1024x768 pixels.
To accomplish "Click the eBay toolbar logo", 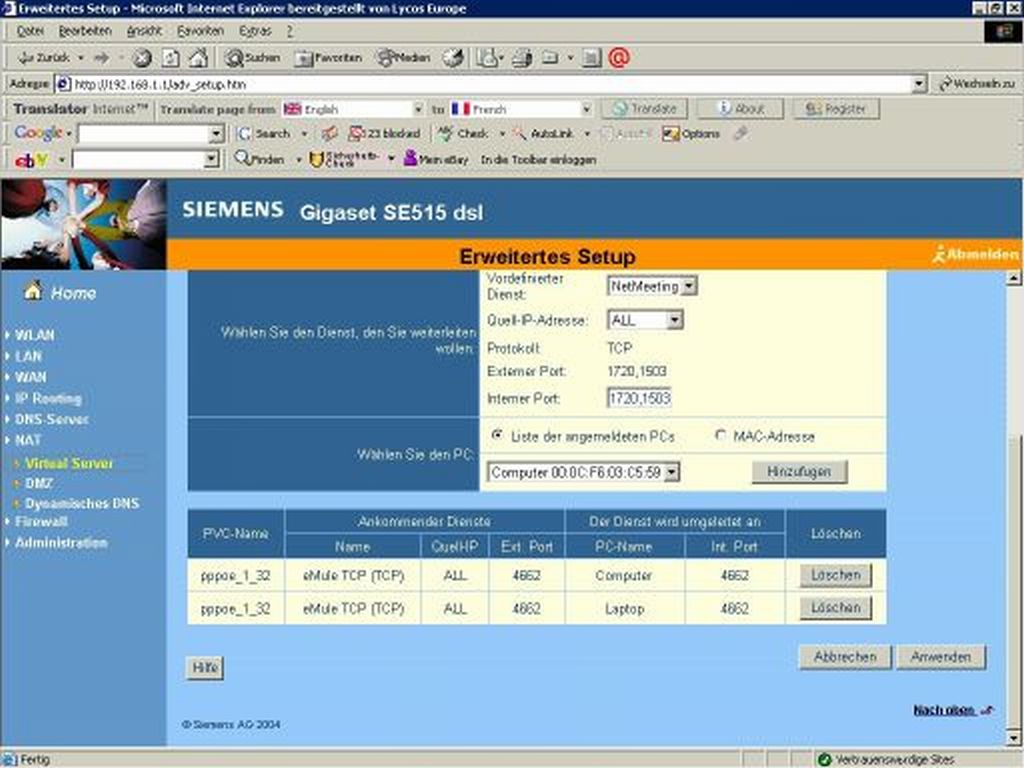I will 31,159.
